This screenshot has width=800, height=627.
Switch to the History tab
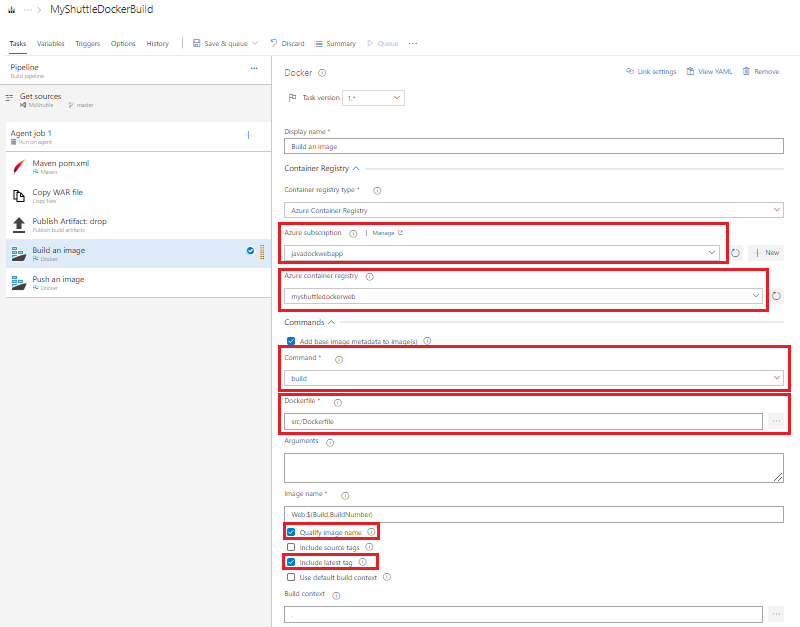(x=158, y=43)
